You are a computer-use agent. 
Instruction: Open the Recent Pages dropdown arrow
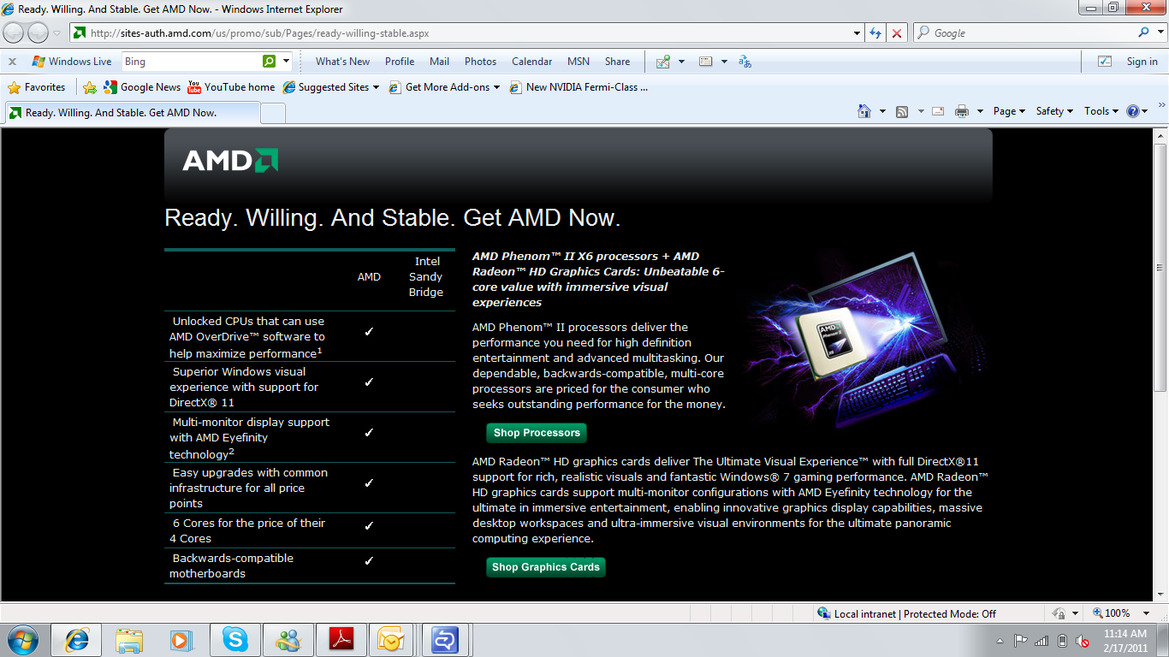(57, 33)
